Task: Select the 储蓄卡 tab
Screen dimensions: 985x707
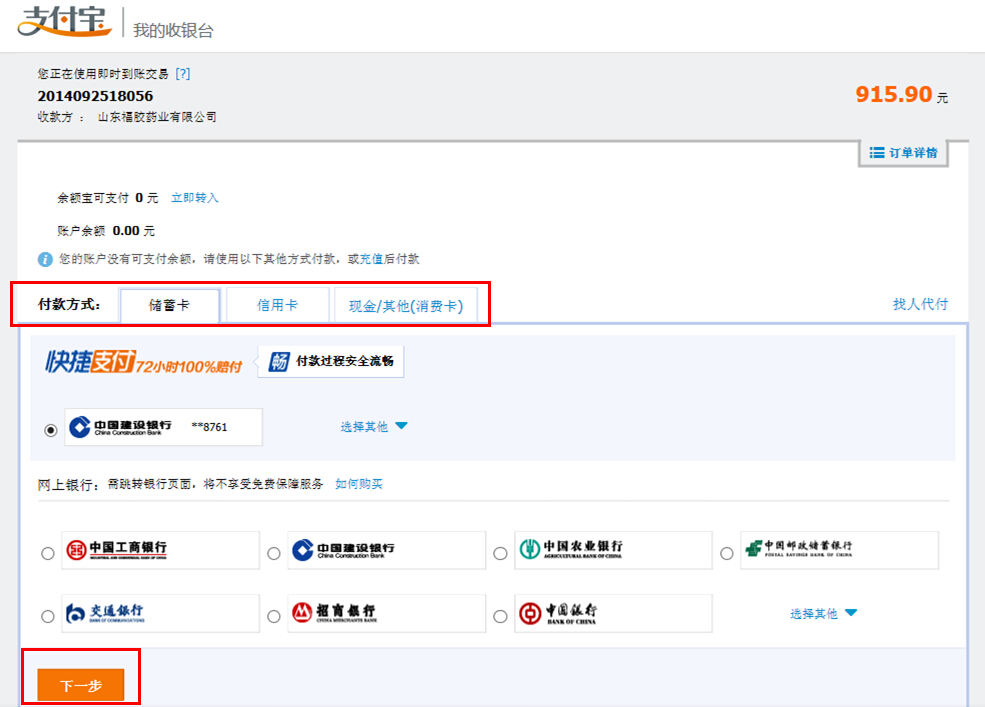Action: pos(170,305)
